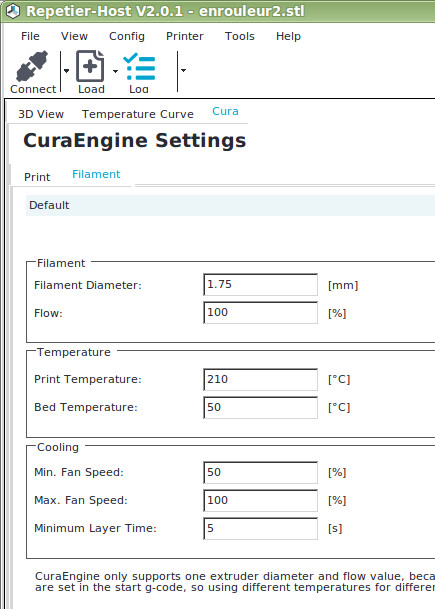Click the Print Temperature label
Image resolution: width=435 pixels, height=609 pixels.
[x=88, y=379]
